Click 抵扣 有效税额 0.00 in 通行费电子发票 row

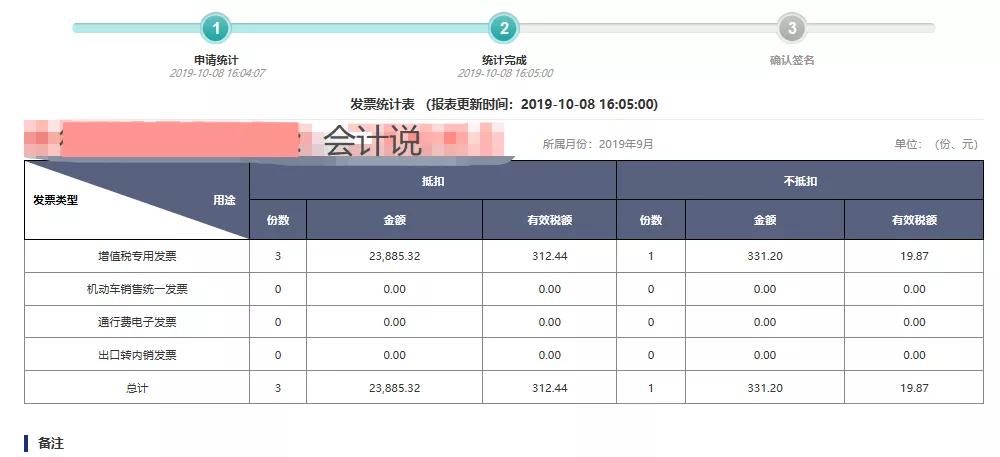click(550, 323)
